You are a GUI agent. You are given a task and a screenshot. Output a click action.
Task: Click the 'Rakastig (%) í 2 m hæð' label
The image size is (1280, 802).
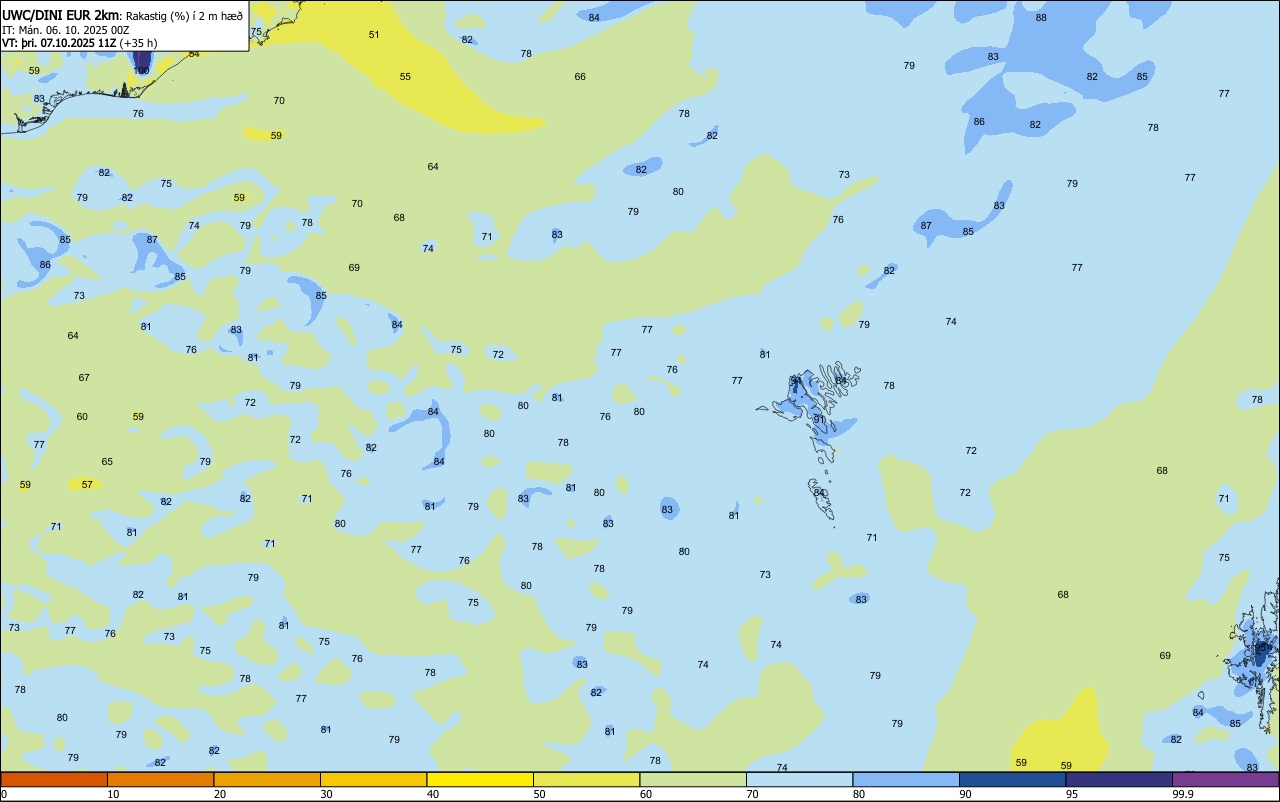(x=184, y=15)
